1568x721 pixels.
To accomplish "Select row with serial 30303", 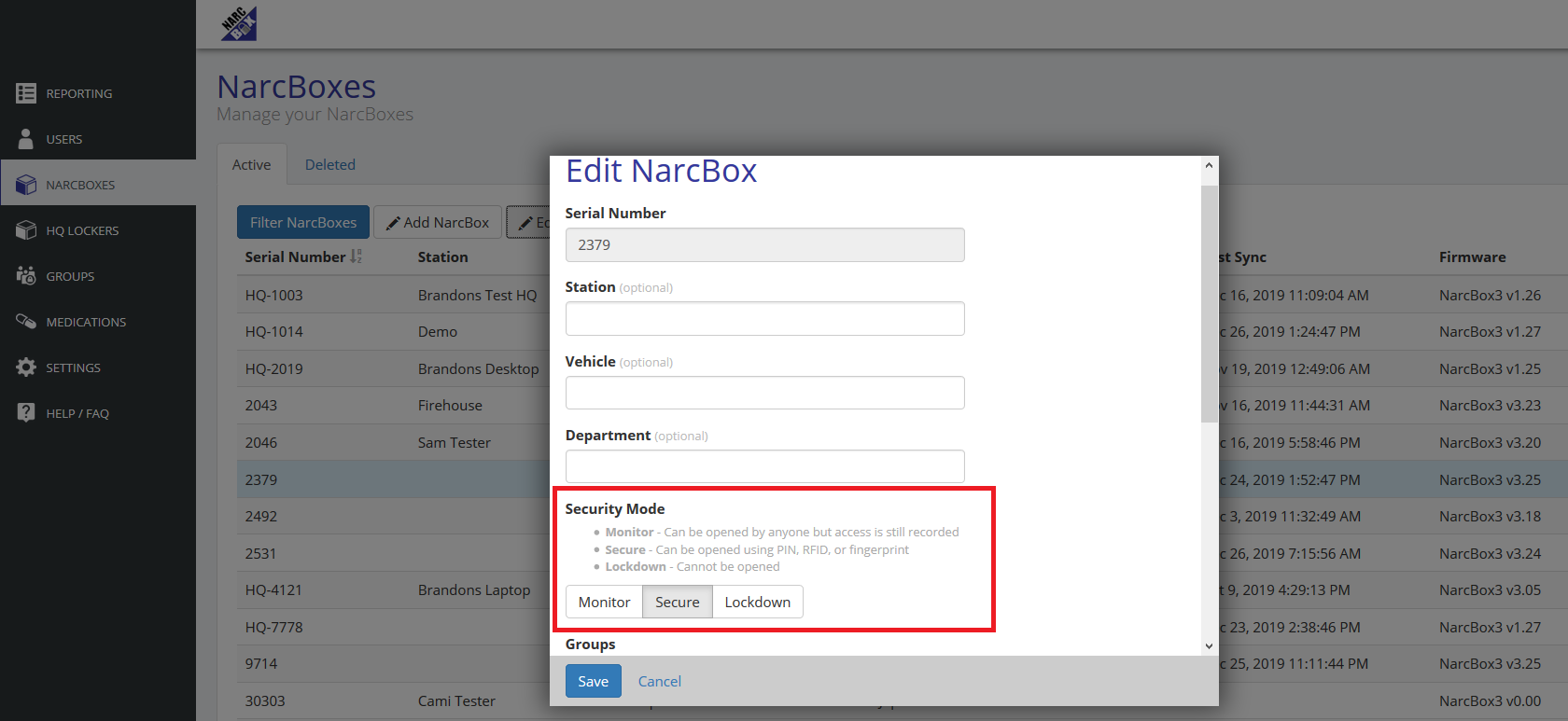I will point(265,700).
